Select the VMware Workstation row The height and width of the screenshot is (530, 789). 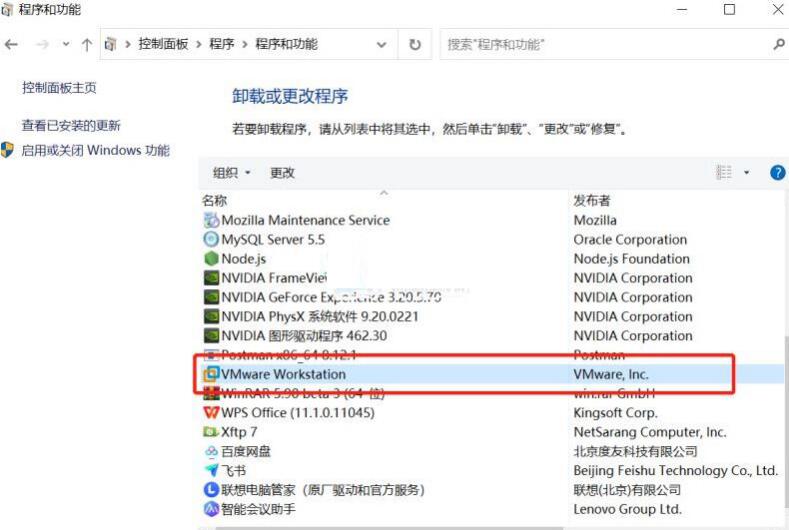coord(491,374)
